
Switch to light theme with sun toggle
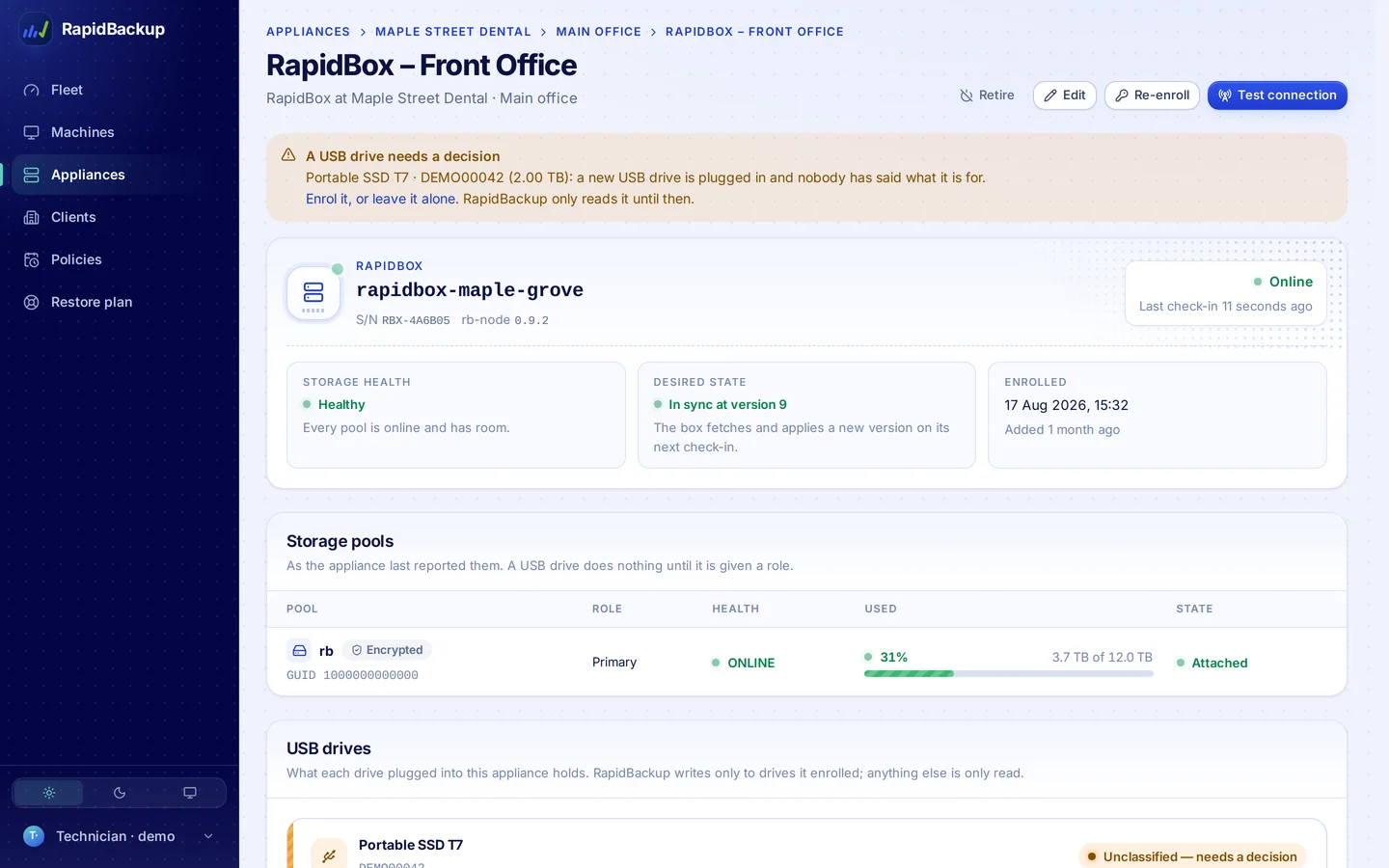[49, 793]
